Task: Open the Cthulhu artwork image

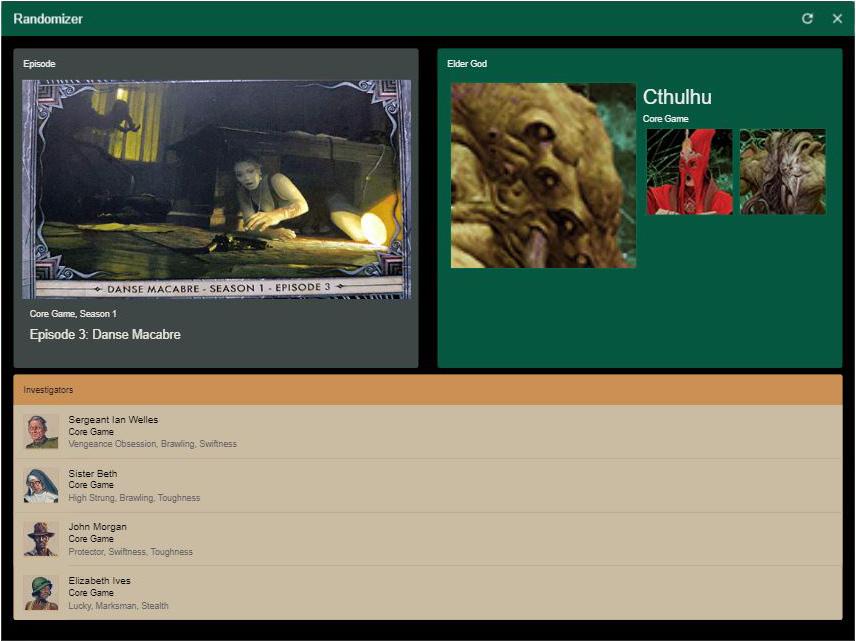Action: pyautogui.click(x=543, y=177)
